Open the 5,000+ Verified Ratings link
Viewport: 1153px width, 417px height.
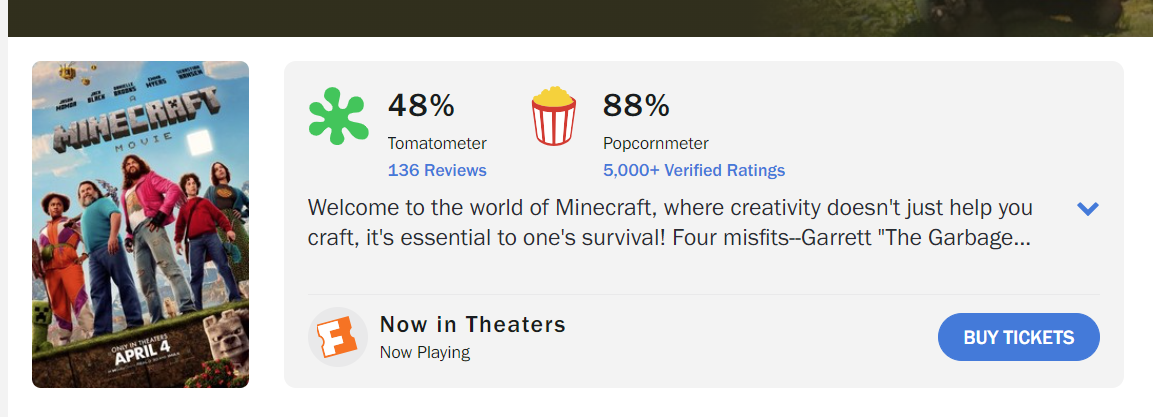pyautogui.click(x=693, y=170)
